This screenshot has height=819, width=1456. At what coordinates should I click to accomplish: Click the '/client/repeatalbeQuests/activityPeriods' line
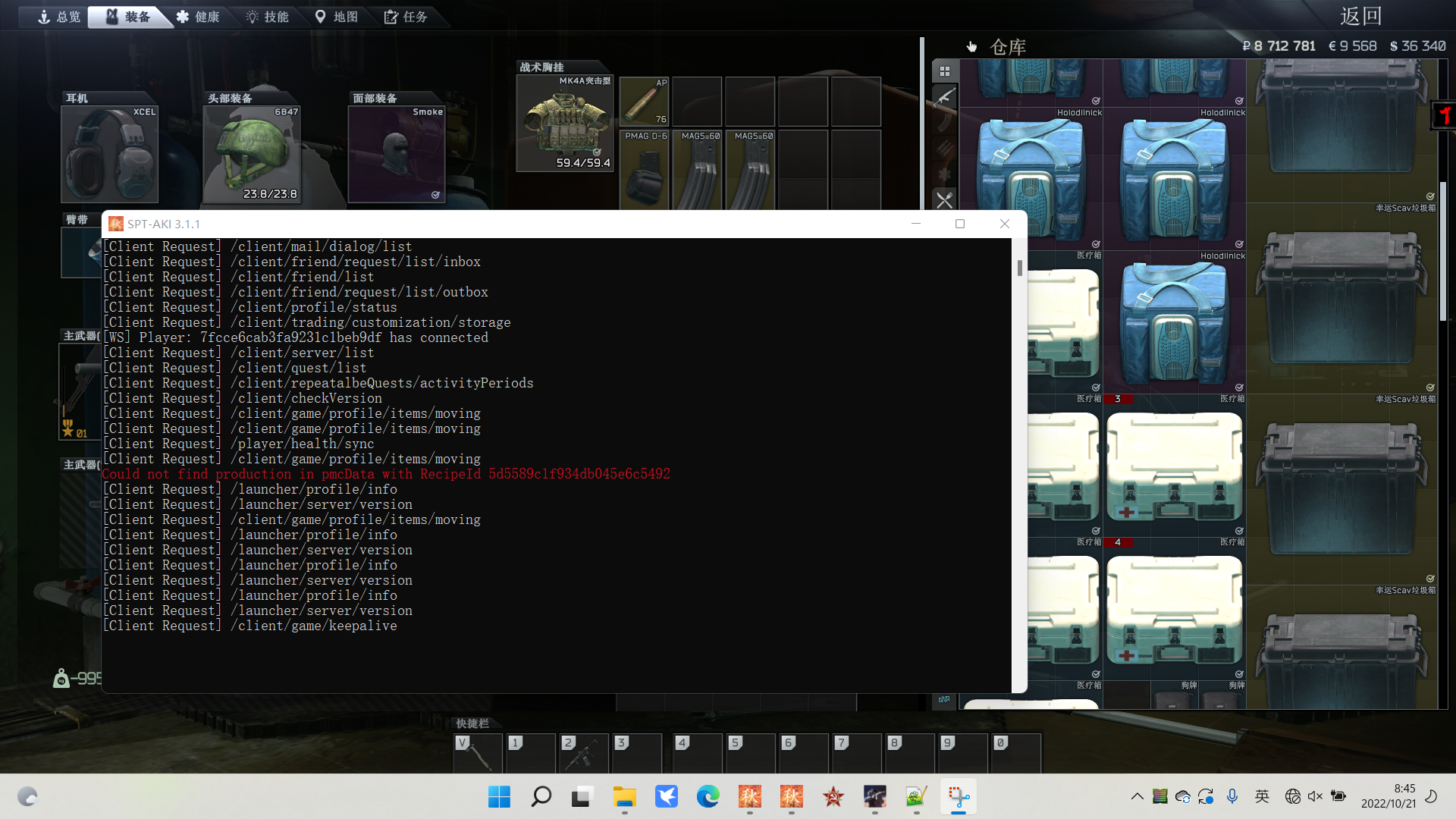point(318,383)
